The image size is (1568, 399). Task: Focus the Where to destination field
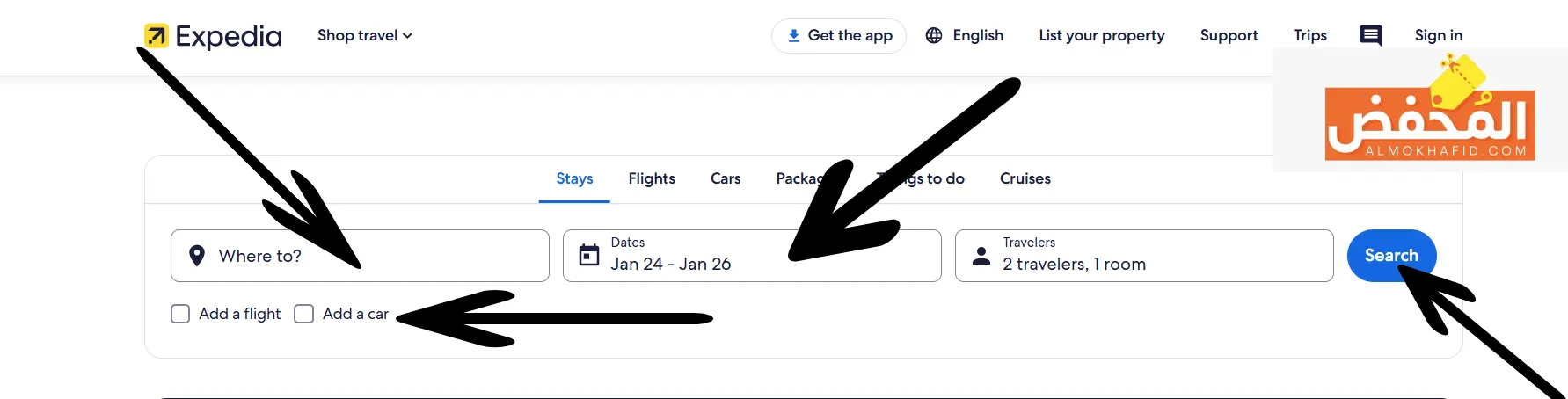pos(360,256)
